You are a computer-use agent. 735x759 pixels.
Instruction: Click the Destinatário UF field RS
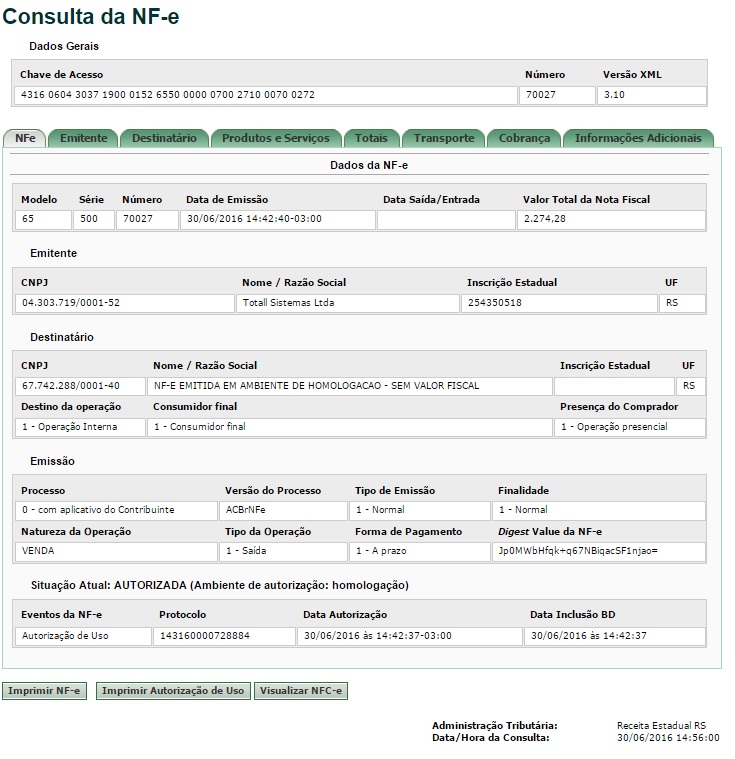[690, 386]
